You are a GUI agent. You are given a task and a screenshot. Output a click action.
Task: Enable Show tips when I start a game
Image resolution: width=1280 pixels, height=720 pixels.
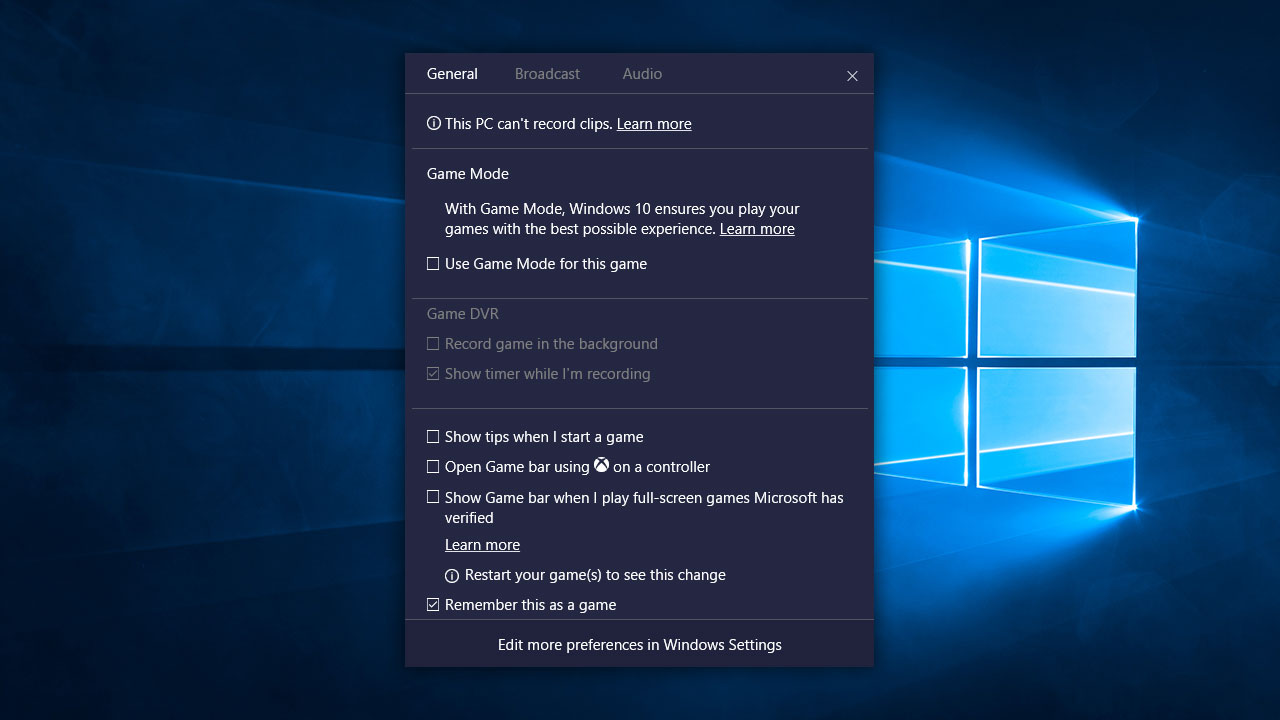[433, 437]
